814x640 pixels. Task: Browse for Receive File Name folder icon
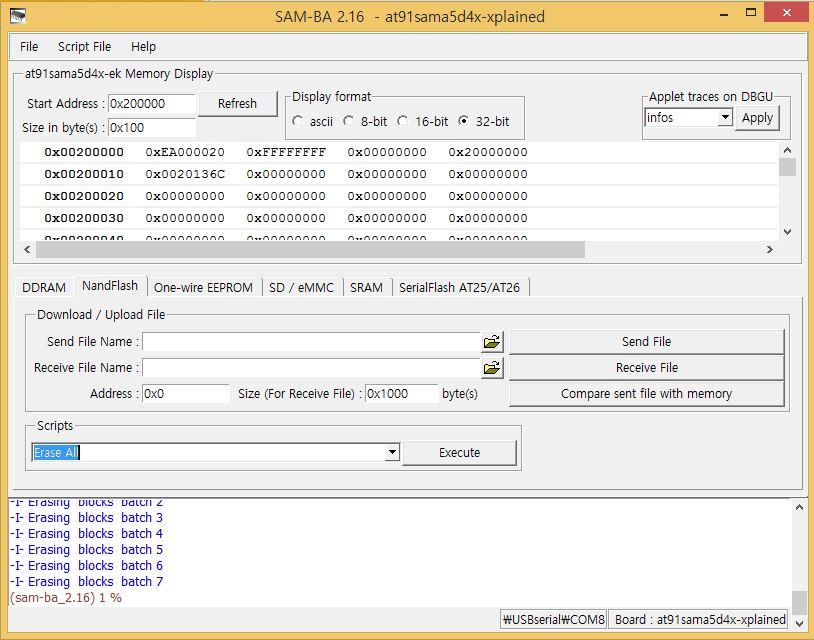(x=491, y=368)
